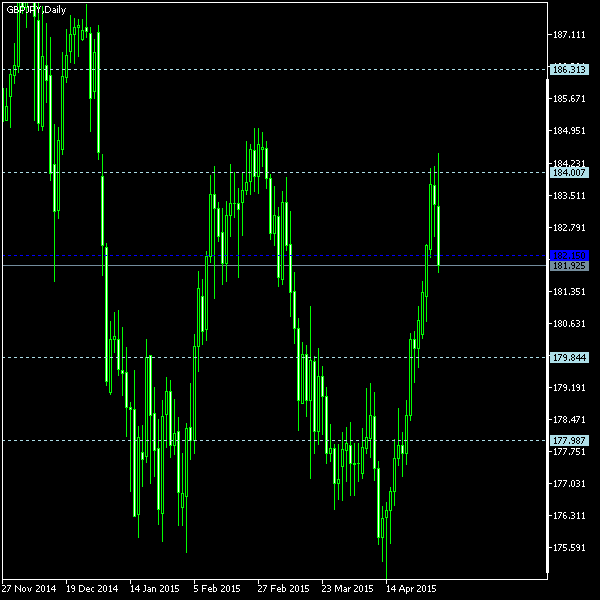Screen dimensions: 600x600
Task: Click the 184.951 price axis value
Action: pyautogui.click(x=569, y=131)
